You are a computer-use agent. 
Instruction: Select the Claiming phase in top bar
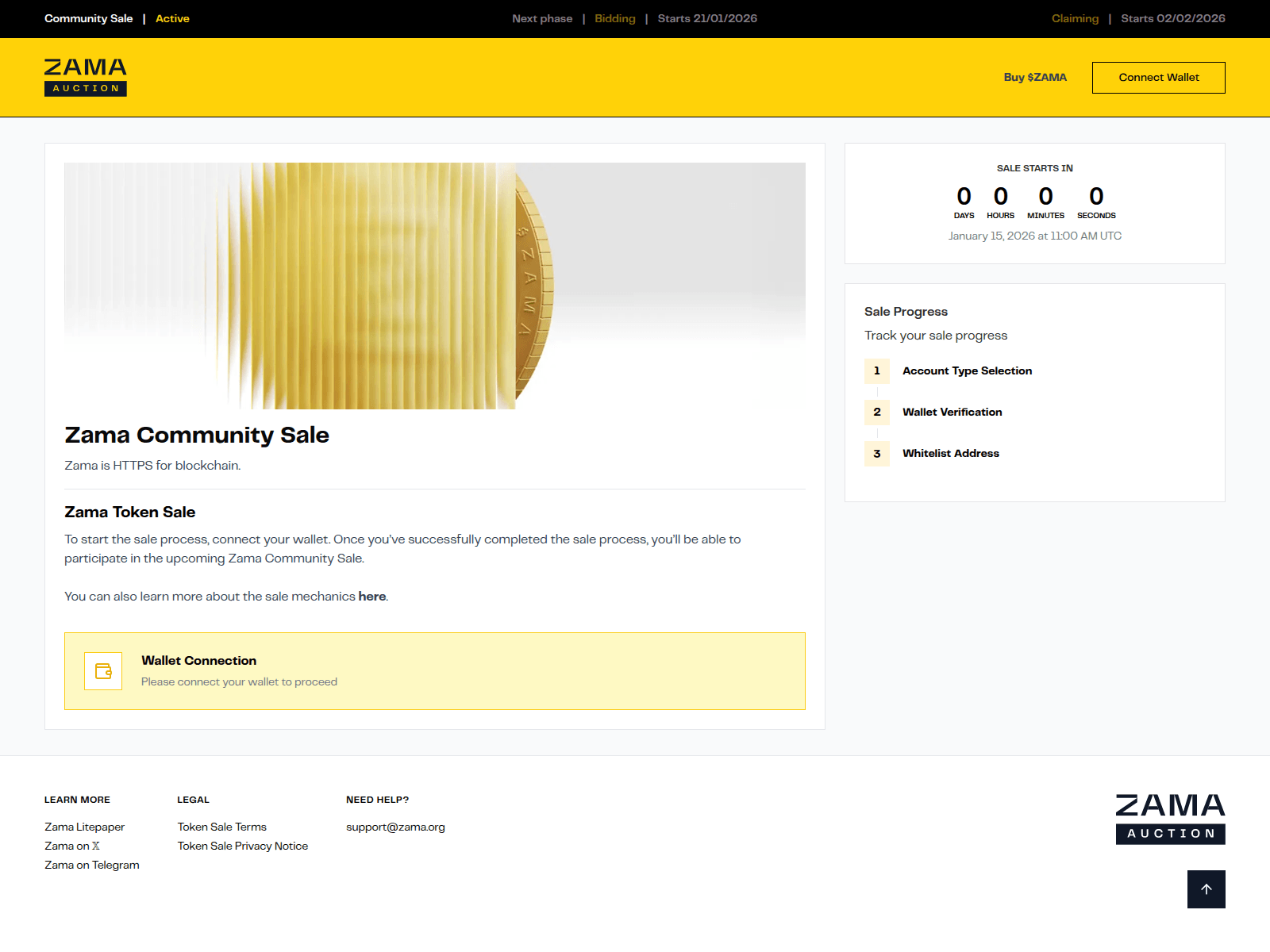pyautogui.click(x=1076, y=18)
